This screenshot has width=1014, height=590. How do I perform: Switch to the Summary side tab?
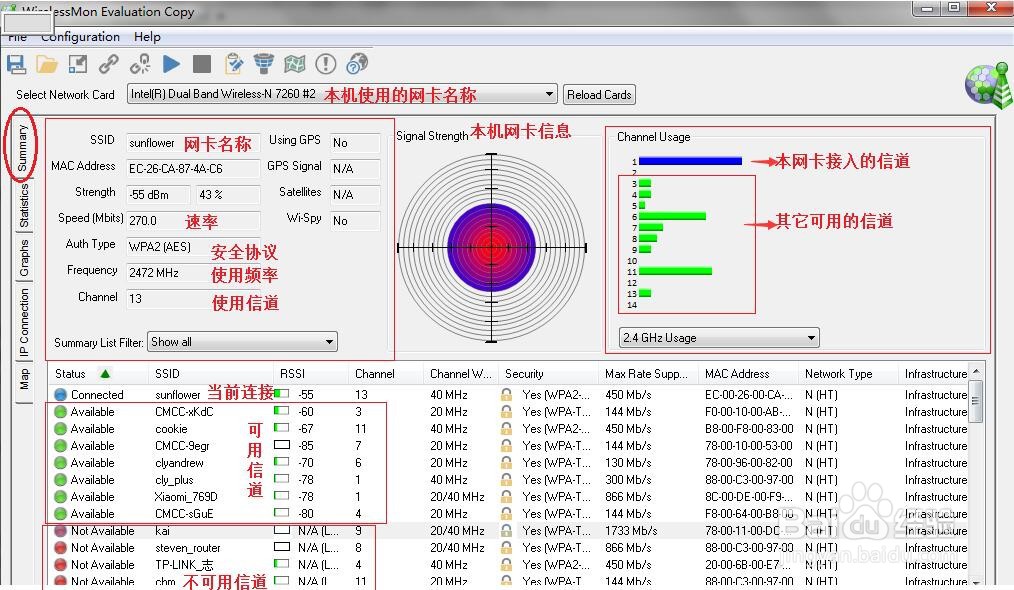(23, 148)
